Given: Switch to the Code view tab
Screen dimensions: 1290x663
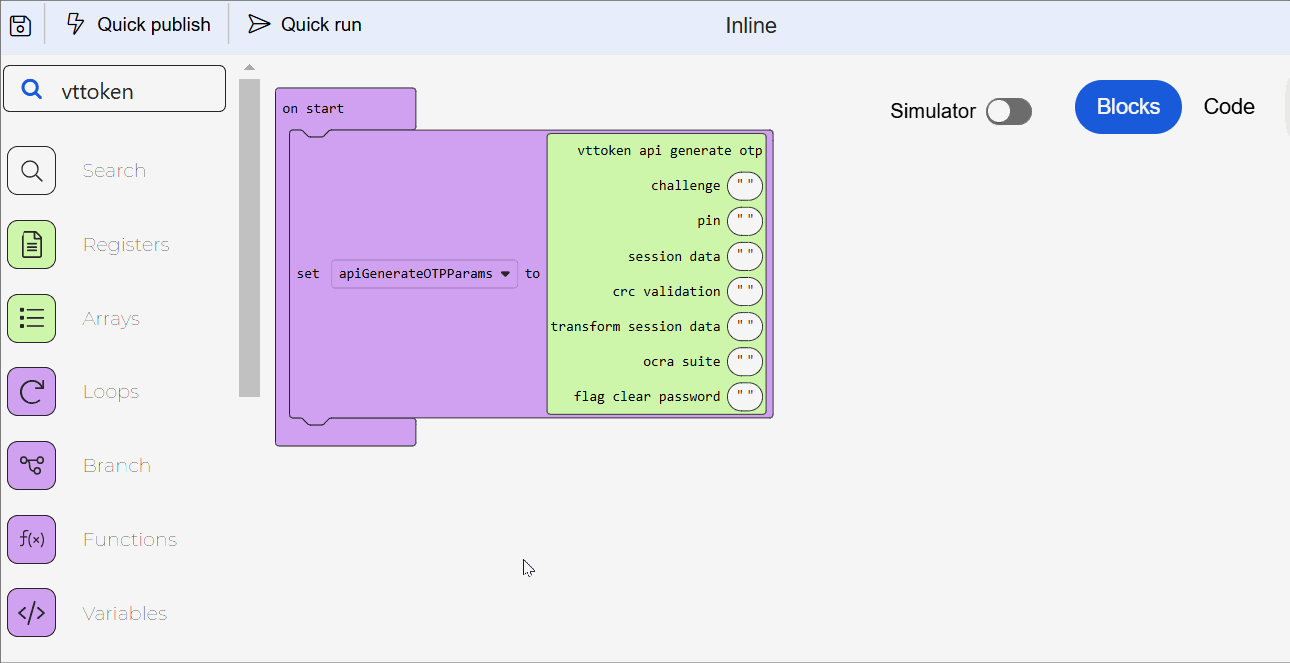Looking at the screenshot, I should click(x=1229, y=107).
